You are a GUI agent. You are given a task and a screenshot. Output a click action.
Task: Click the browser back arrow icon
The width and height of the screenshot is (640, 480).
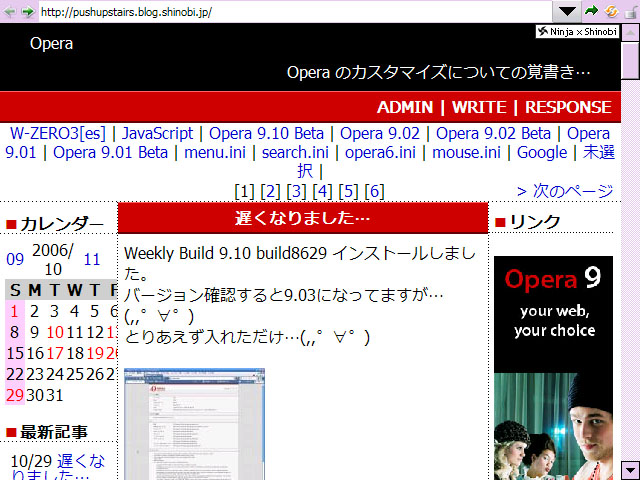(x=9, y=11)
